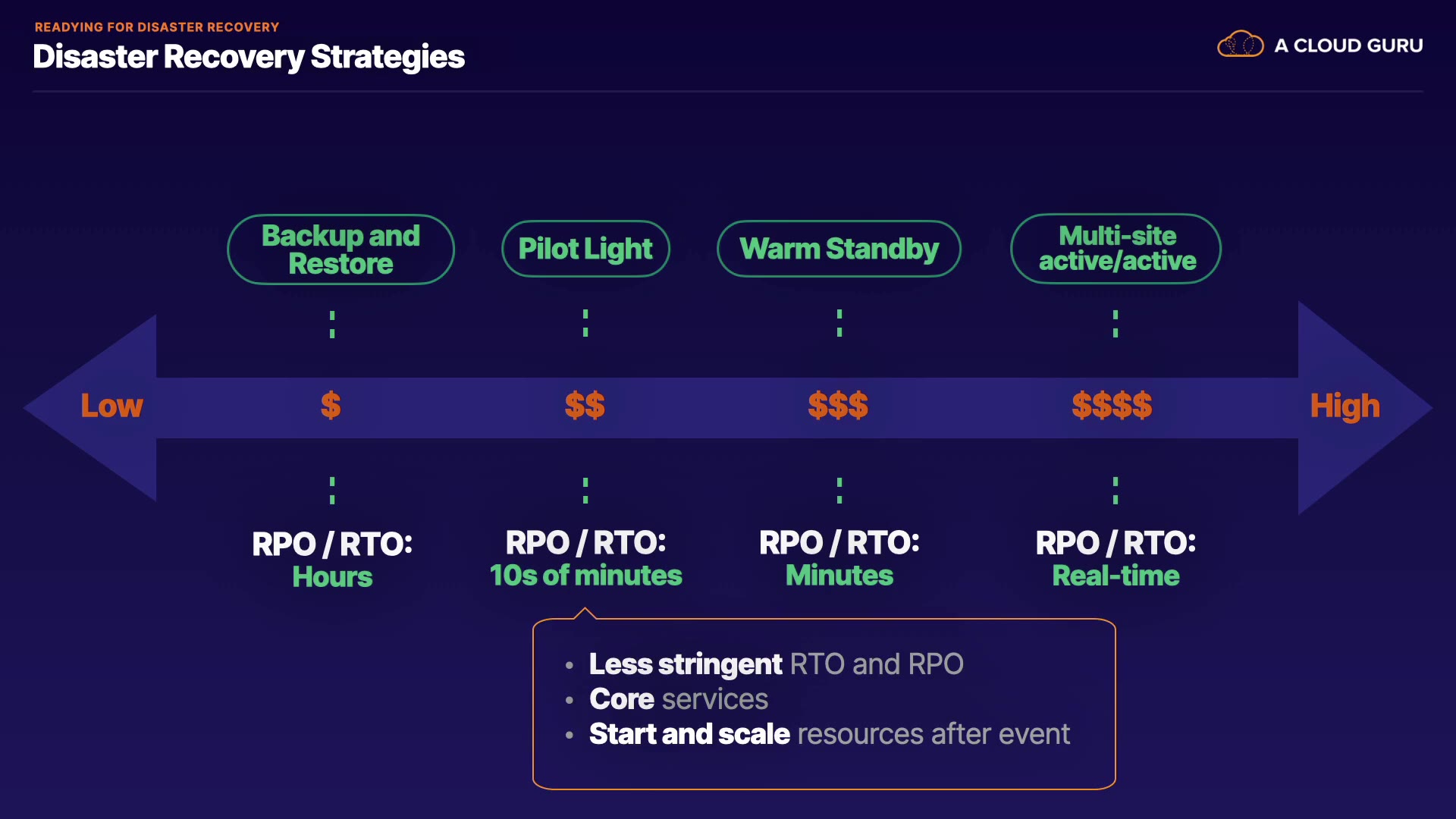Viewport: 1456px width, 819px height.
Task: Click the Disaster Recovery Strategies title
Action: click(249, 57)
